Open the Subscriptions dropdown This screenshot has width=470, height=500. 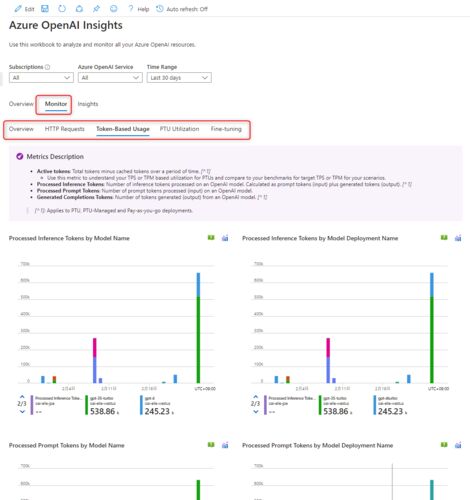(41, 78)
